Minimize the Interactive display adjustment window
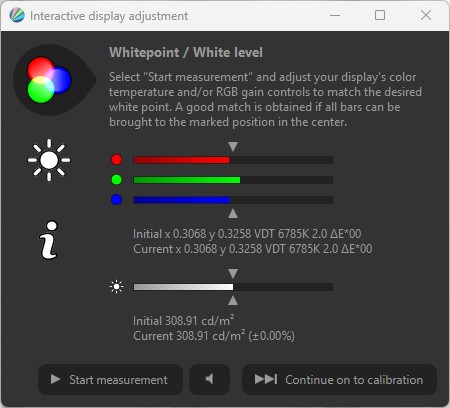450x408 pixels. (335, 15)
